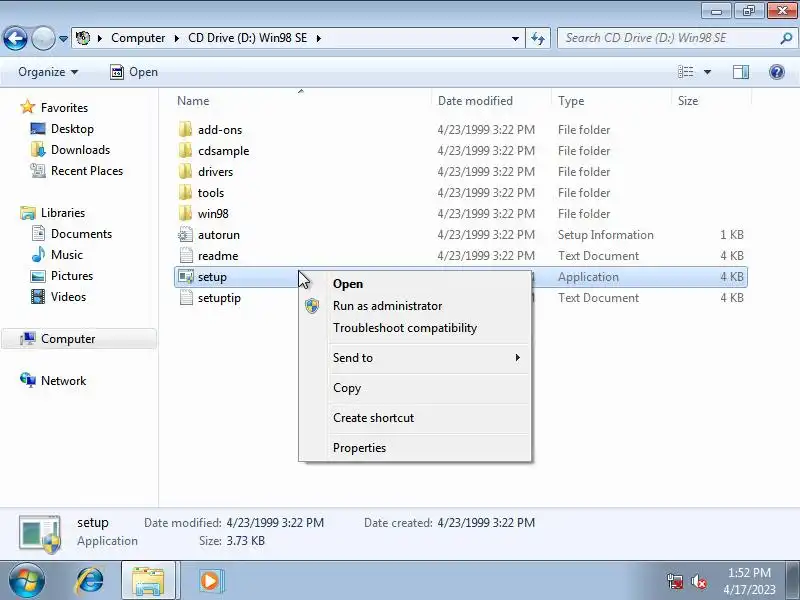Launch Windows Media Player from taskbar
Image resolution: width=800 pixels, height=600 pixels.
[210, 581]
